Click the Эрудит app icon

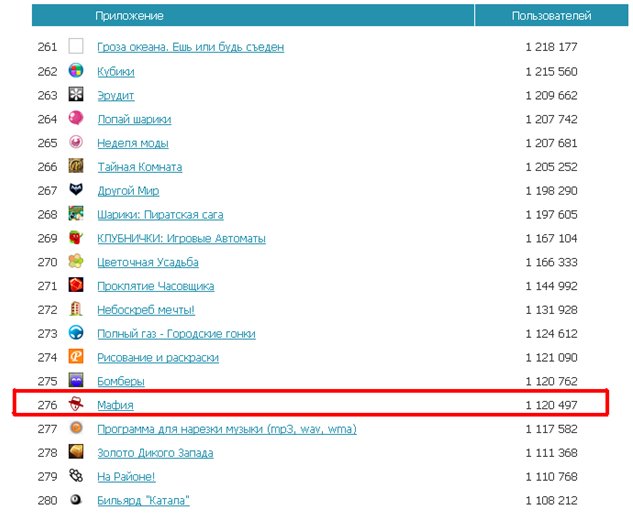point(76,95)
